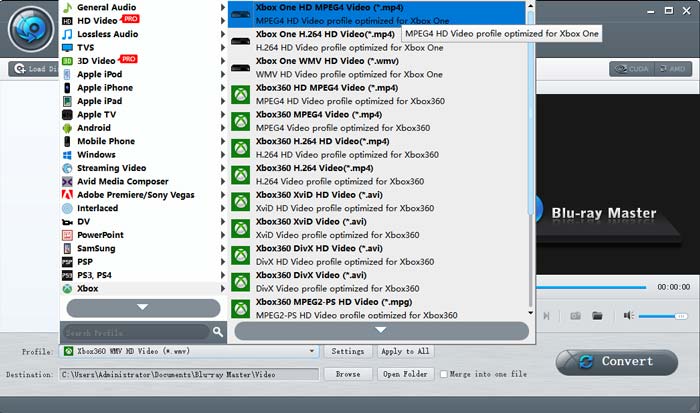
Task: Click the Interlaced category icon
Action: pos(67,208)
